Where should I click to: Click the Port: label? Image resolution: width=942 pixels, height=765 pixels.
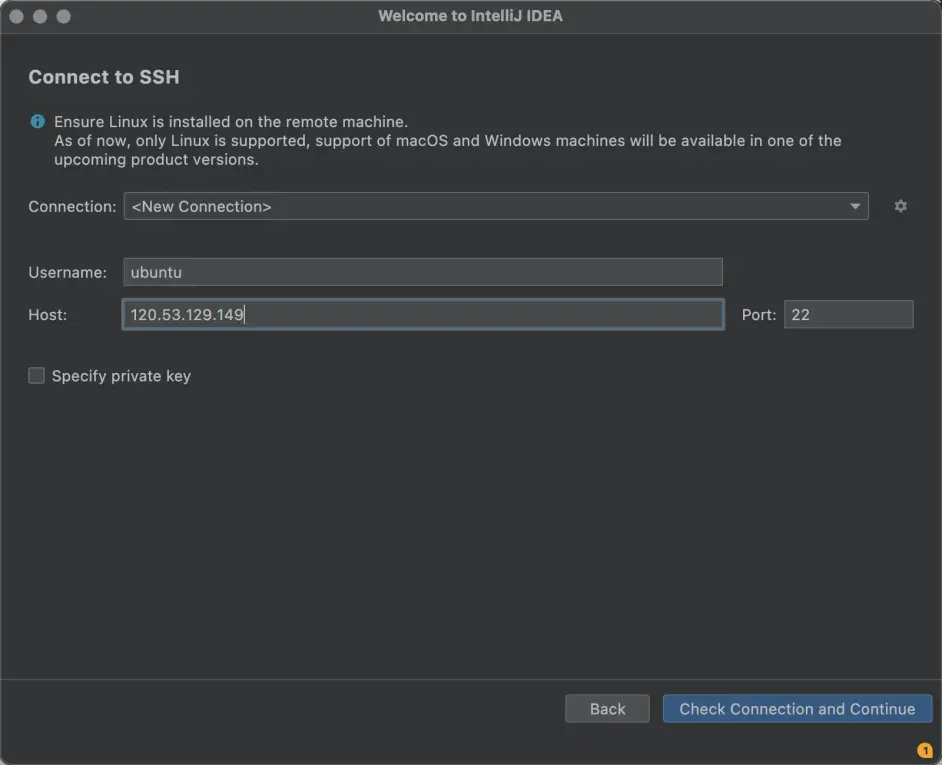click(x=759, y=315)
